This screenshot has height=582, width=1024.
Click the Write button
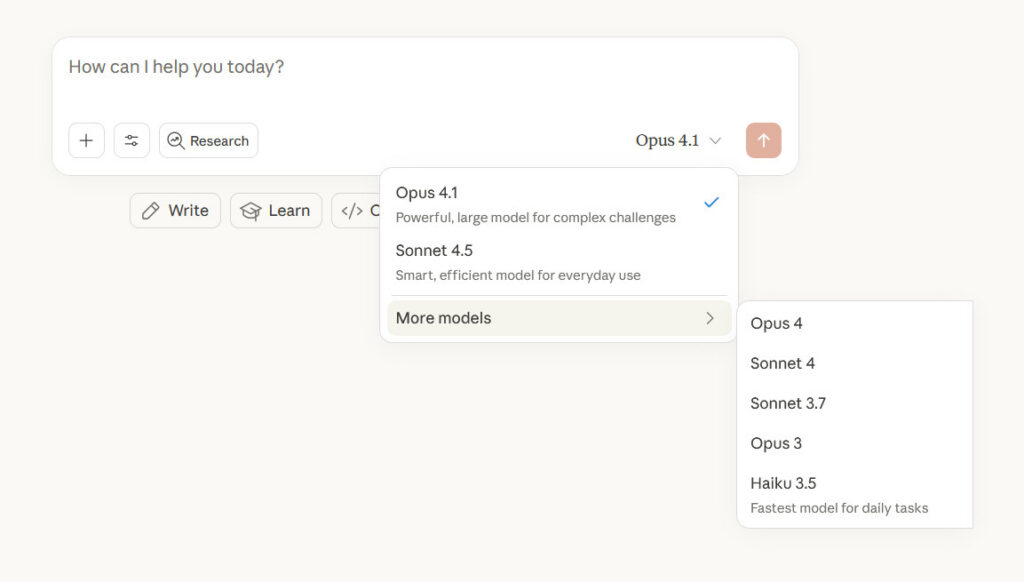tap(175, 210)
